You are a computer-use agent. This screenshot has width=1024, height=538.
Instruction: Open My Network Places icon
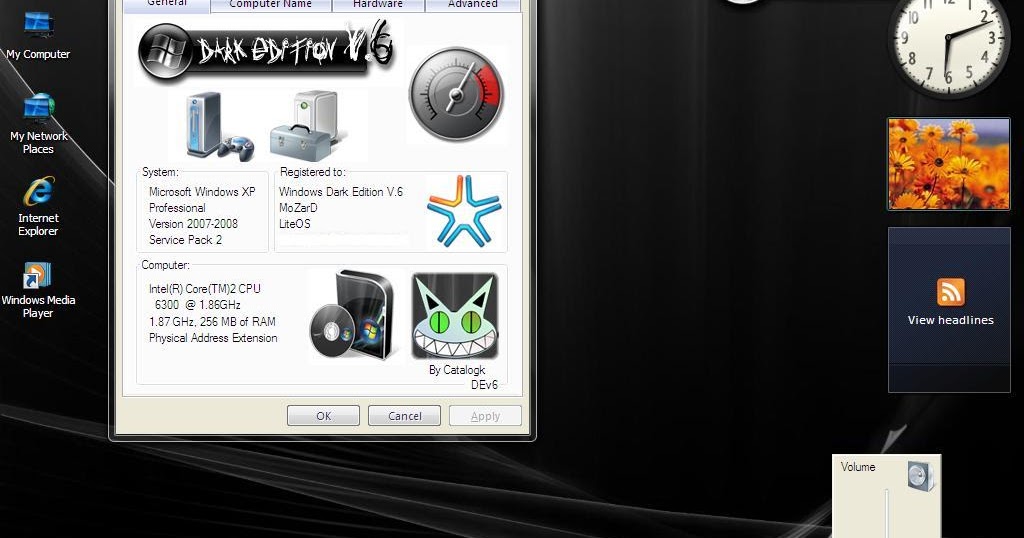point(39,124)
